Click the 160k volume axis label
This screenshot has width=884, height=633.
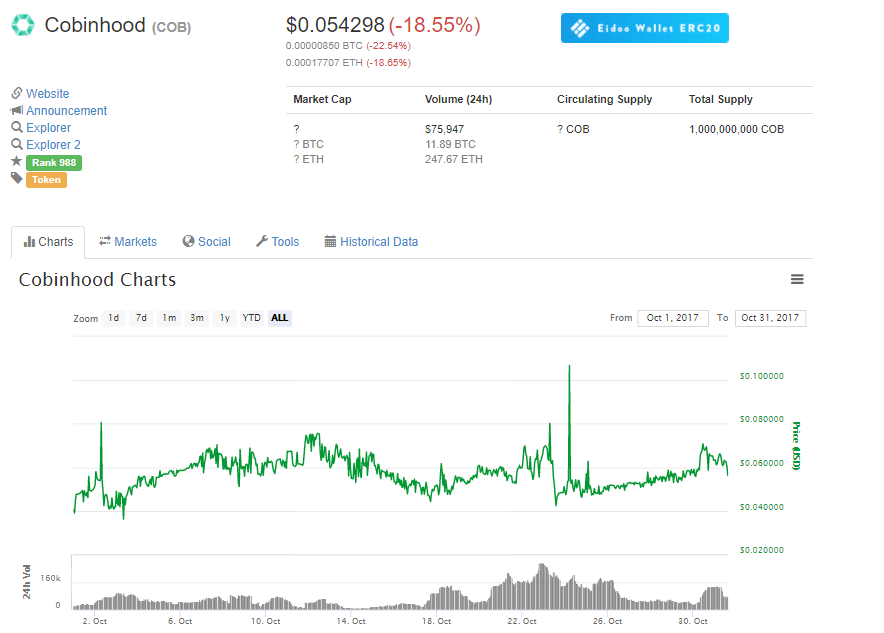tap(50, 578)
